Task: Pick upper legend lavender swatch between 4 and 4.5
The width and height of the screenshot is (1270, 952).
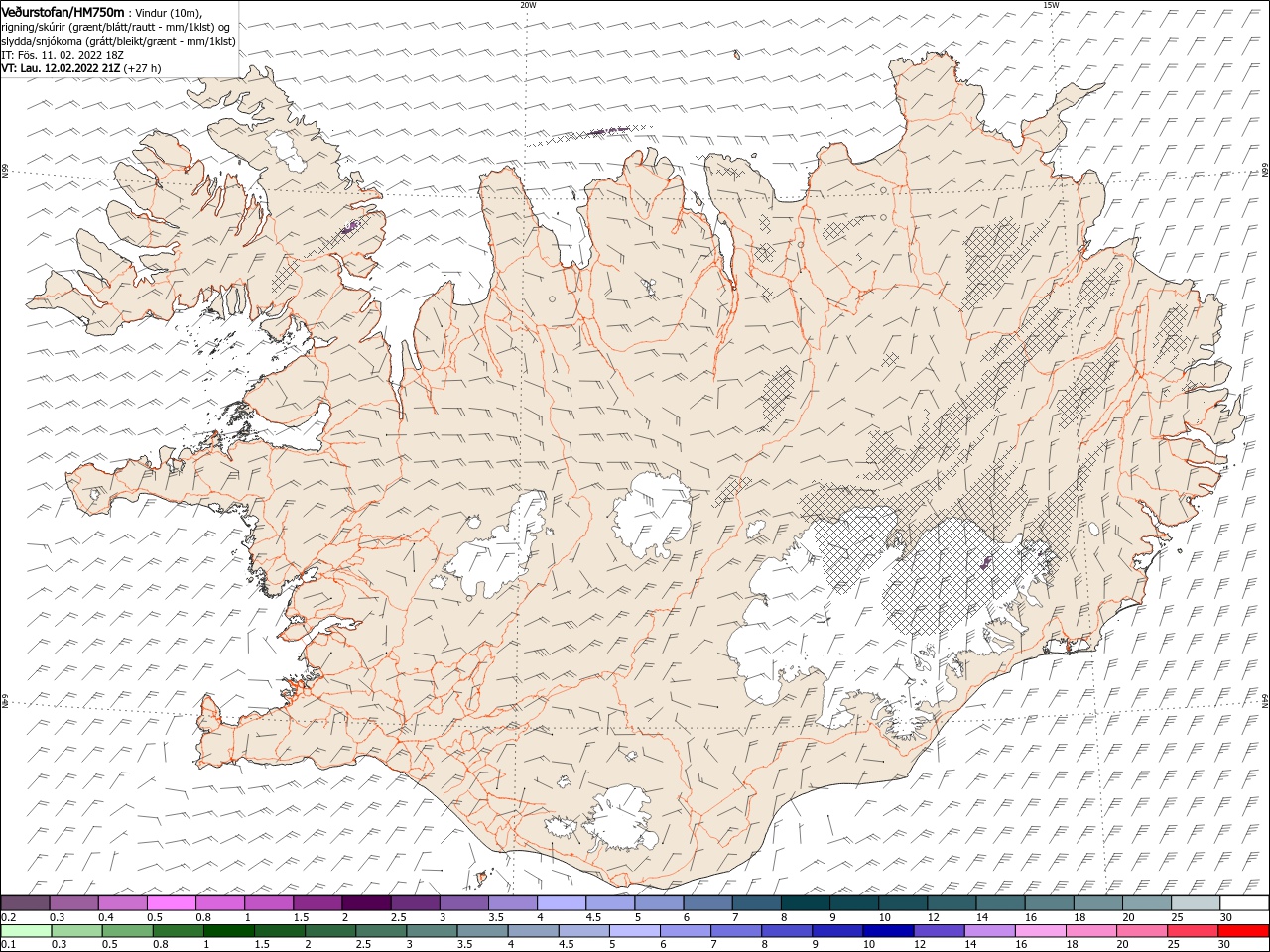Action: pos(562,903)
